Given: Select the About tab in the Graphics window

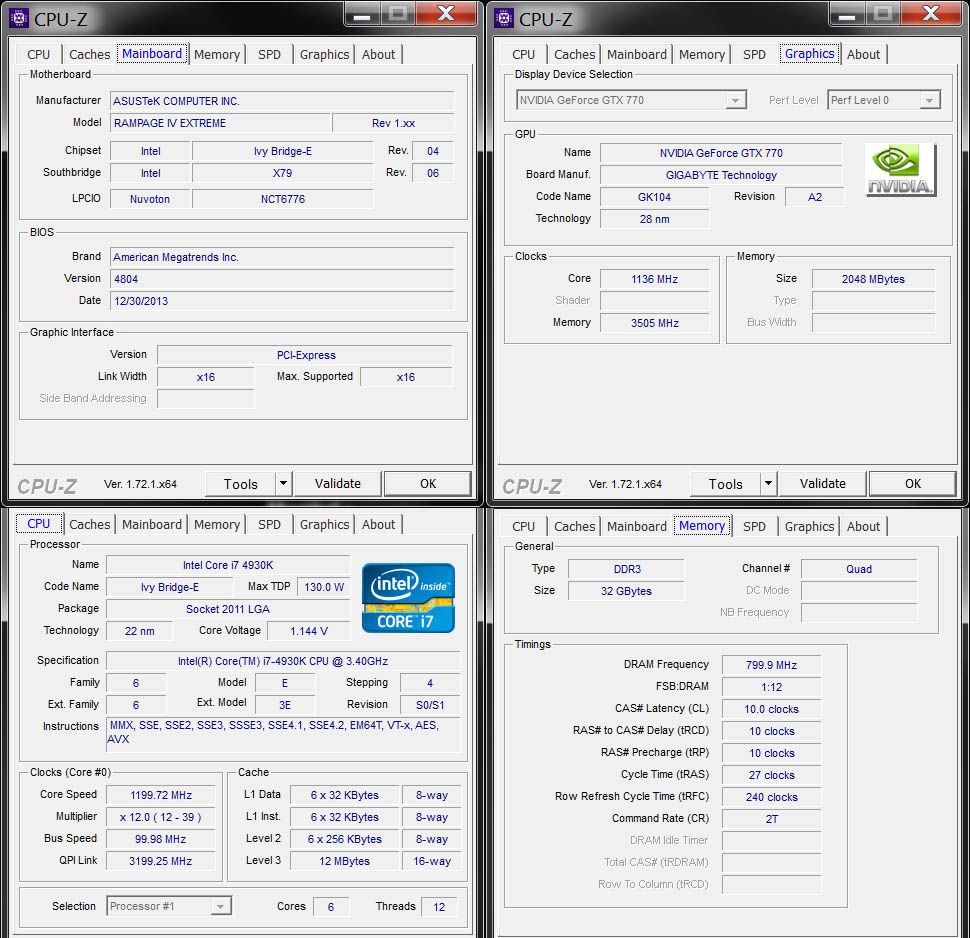Looking at the screenshot, I should [864, 54].
